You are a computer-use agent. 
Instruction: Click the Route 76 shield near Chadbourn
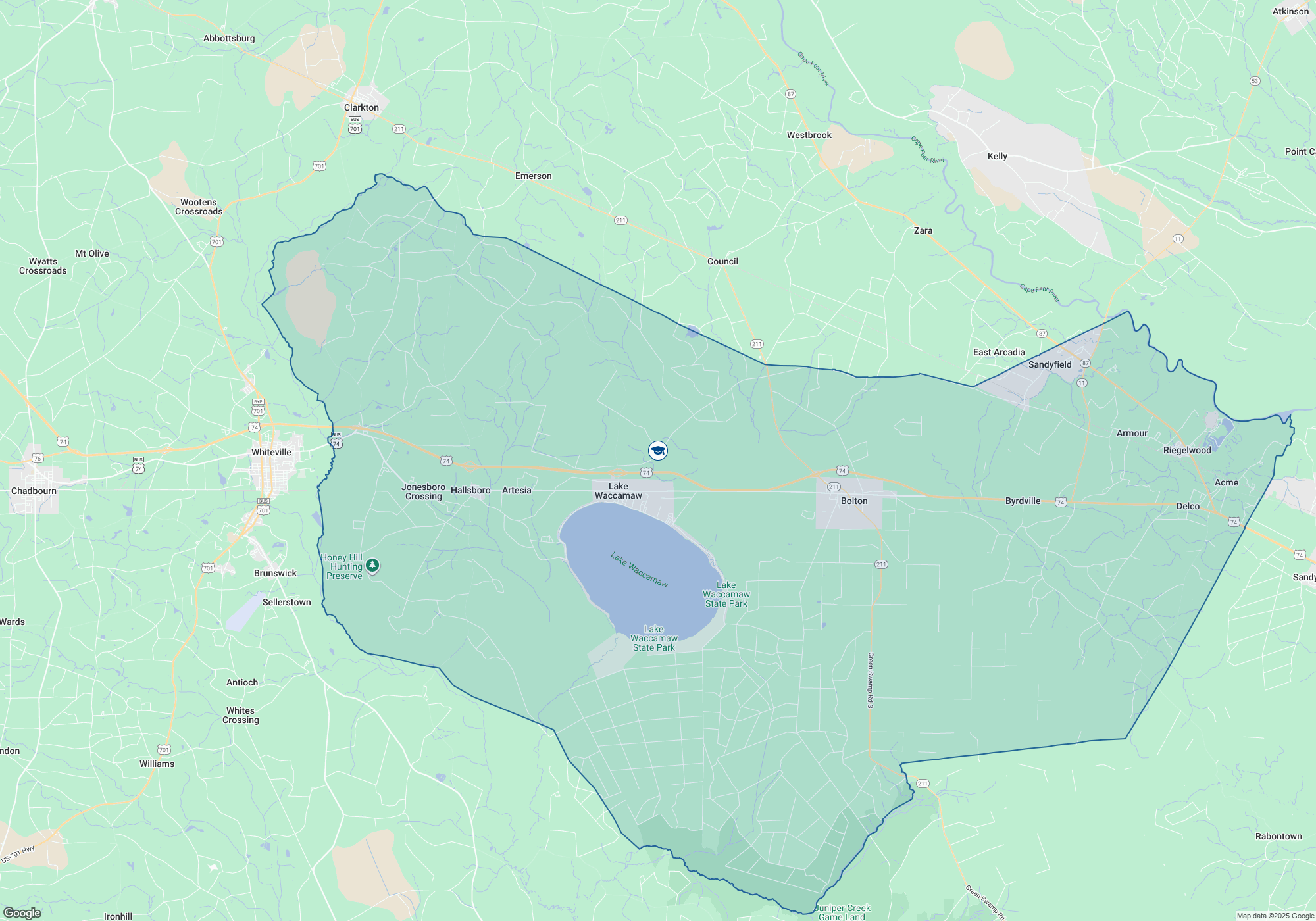38,458
